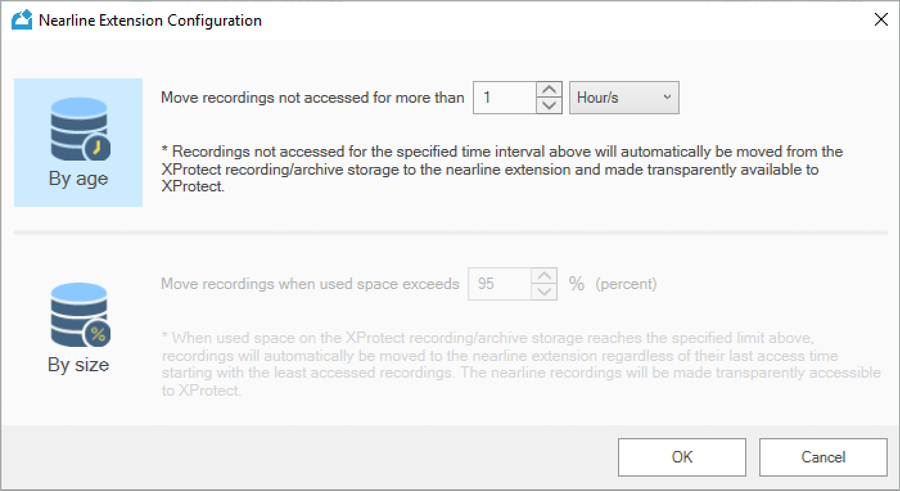Click the 'By age' label
The image size is (900, 491).
click(78, 179)
